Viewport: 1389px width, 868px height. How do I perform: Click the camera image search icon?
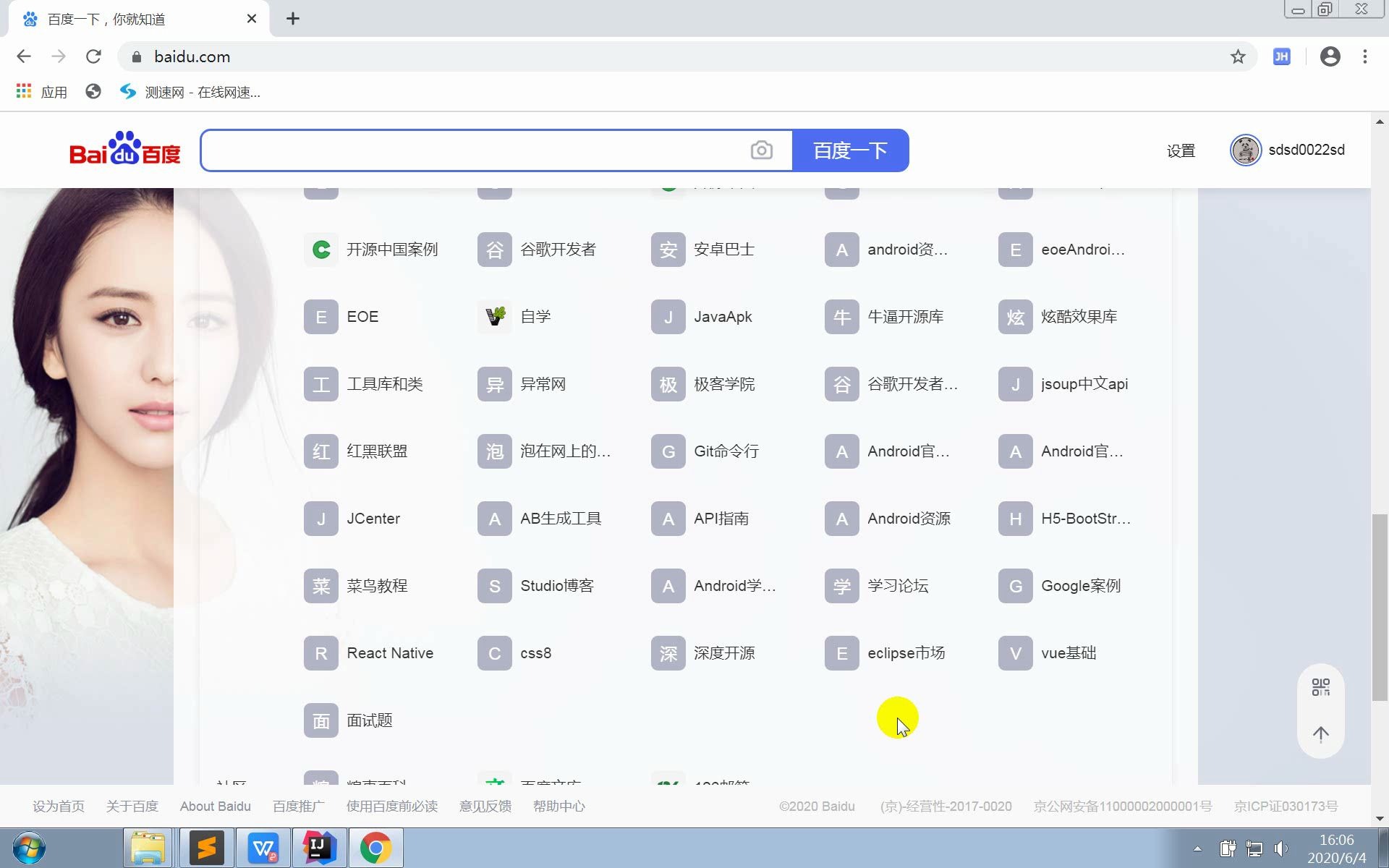pyautogui.click(x=761, y=150)
